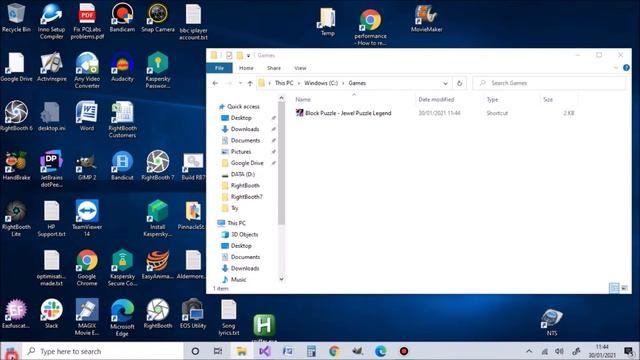Open Snap Camera desktop shortcut

[x=158, y=18]
